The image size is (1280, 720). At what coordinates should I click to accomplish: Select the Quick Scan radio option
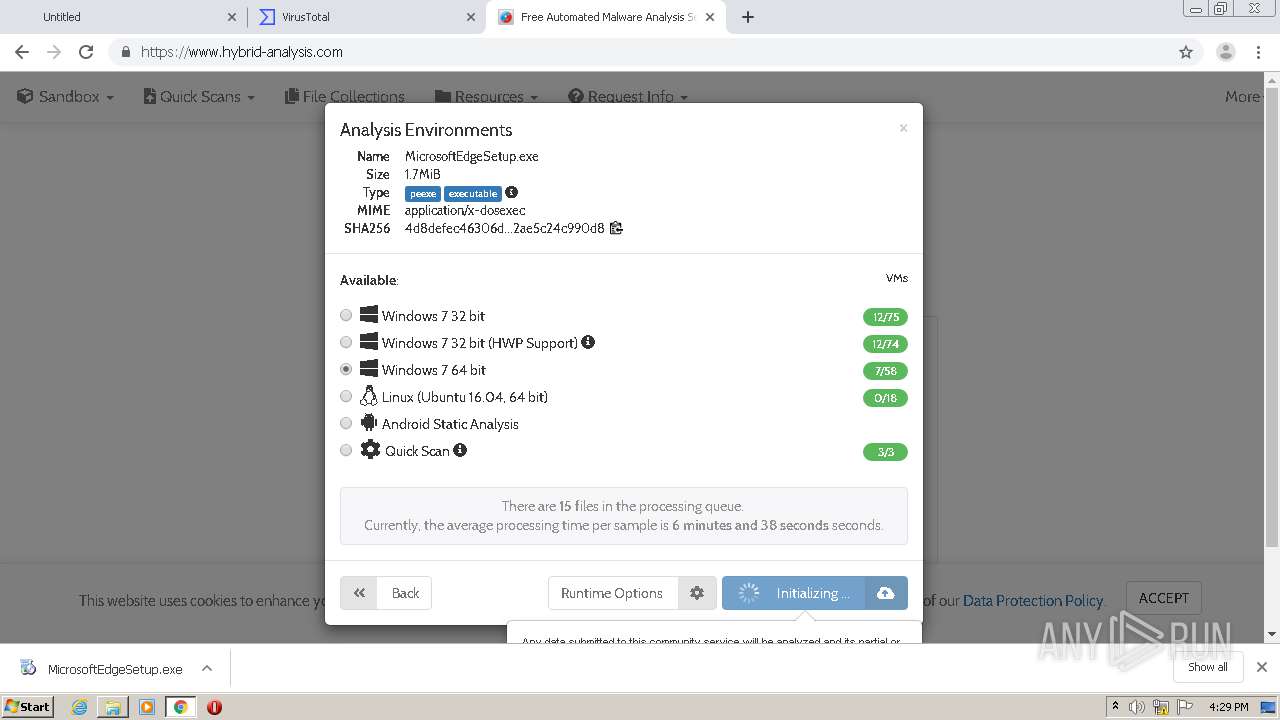(x=346, y=450)
